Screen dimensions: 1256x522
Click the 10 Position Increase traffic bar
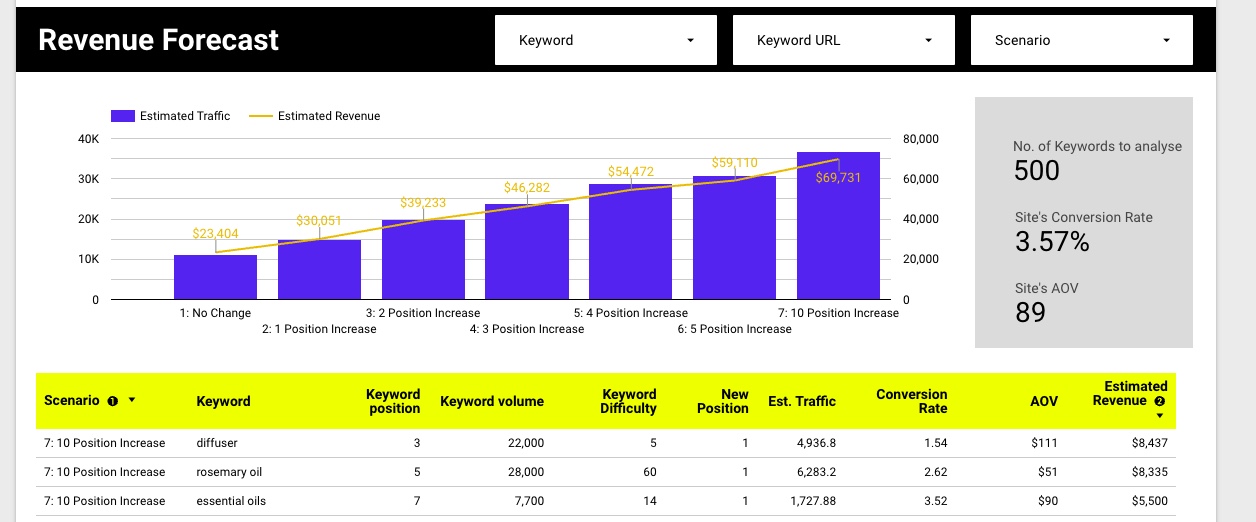838,230
